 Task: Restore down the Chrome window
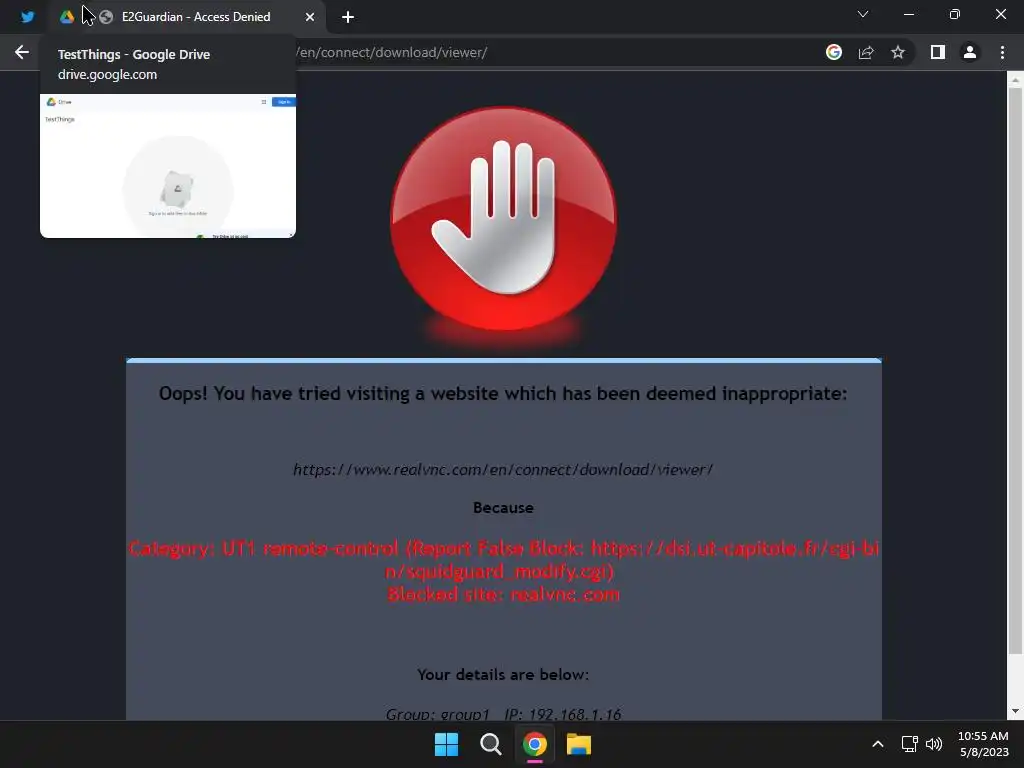(x=955, y=14)
